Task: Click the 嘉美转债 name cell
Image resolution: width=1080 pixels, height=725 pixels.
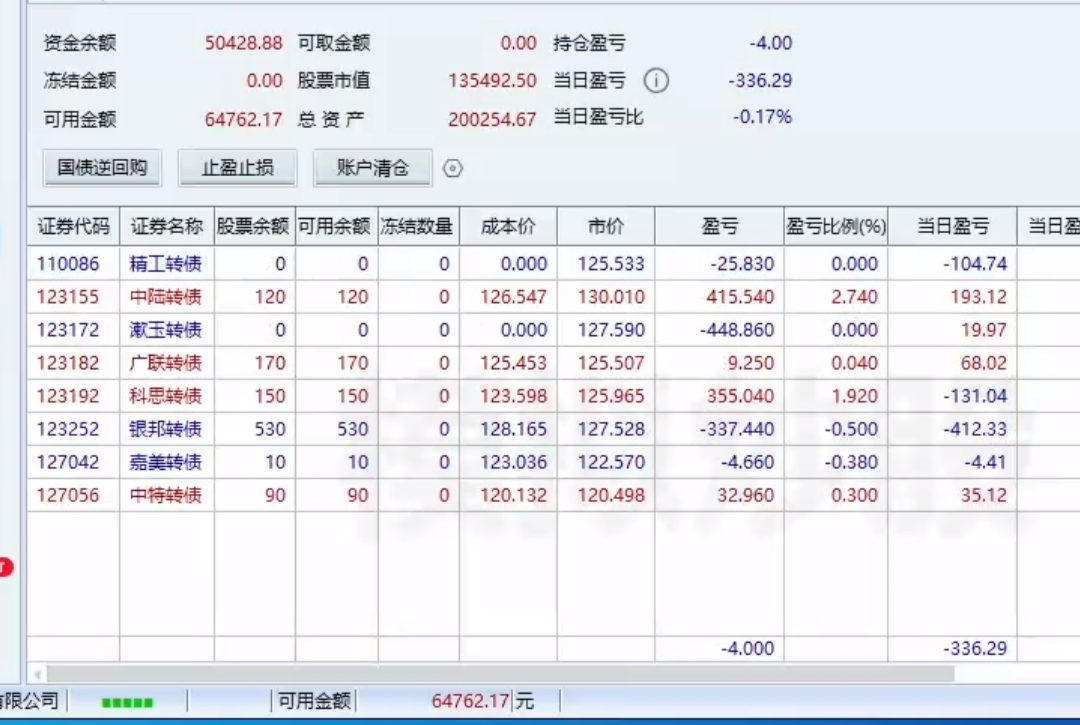Action: point(165,462)
